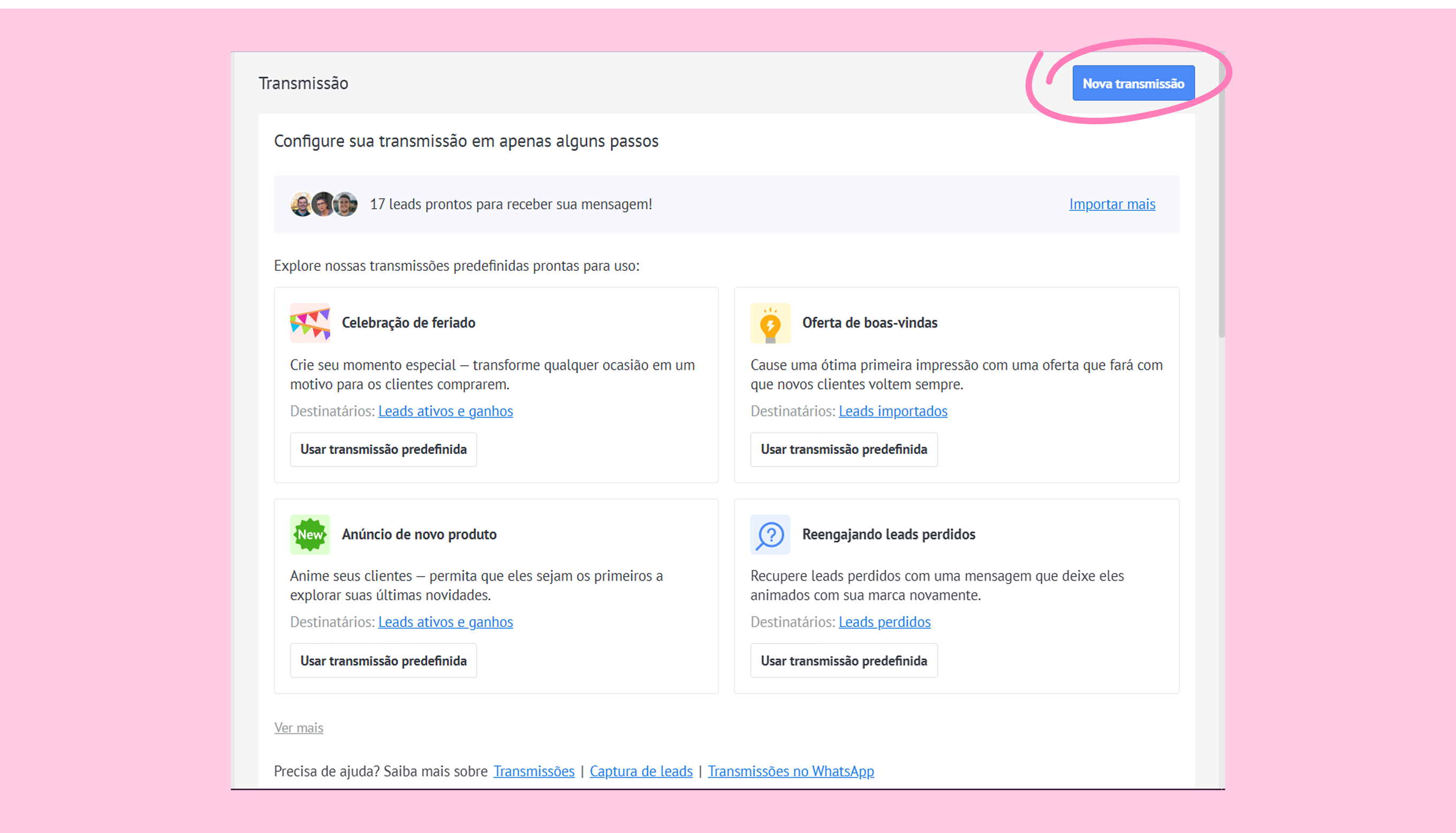Click the Celebração de feriado bunting icon
1456x833 pixels.
310,323
